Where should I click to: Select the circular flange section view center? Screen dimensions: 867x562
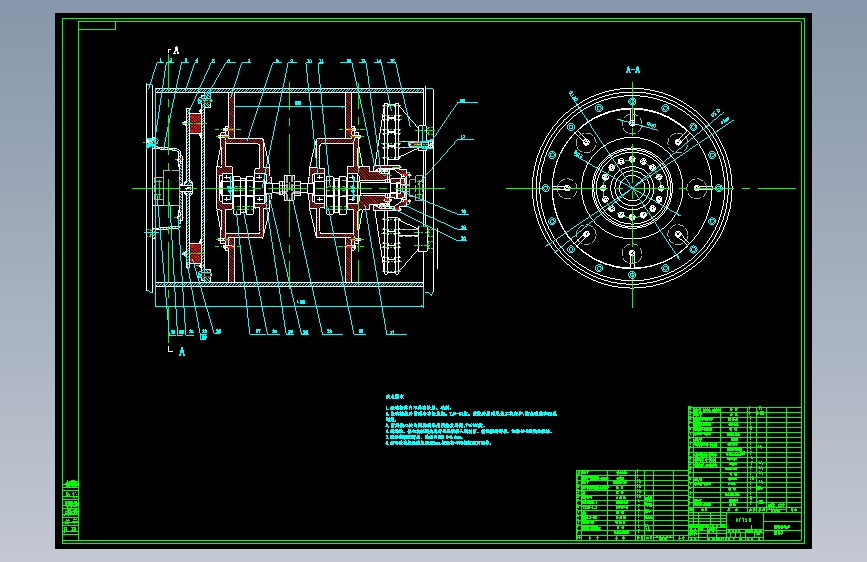tap(633, 188)
